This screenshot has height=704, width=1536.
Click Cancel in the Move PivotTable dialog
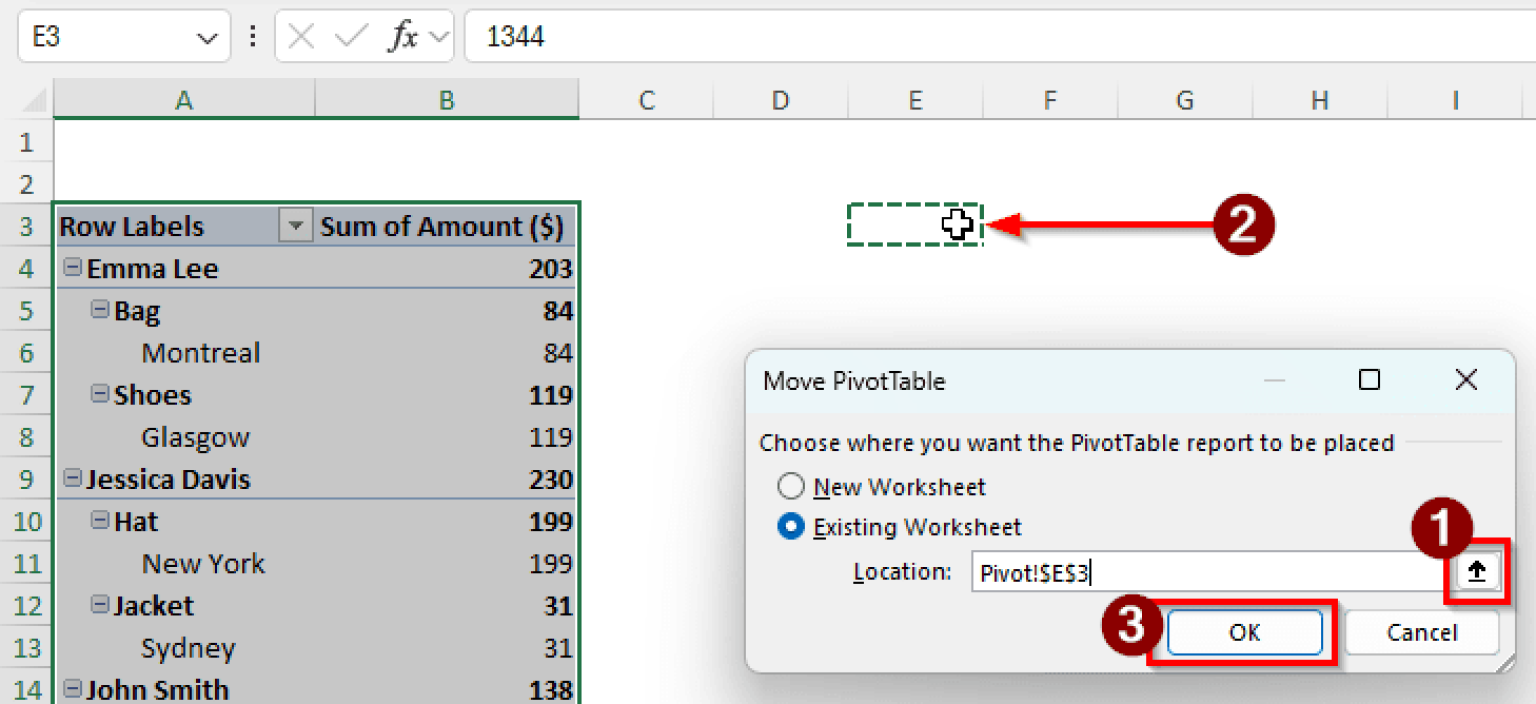click(1421, 632)
